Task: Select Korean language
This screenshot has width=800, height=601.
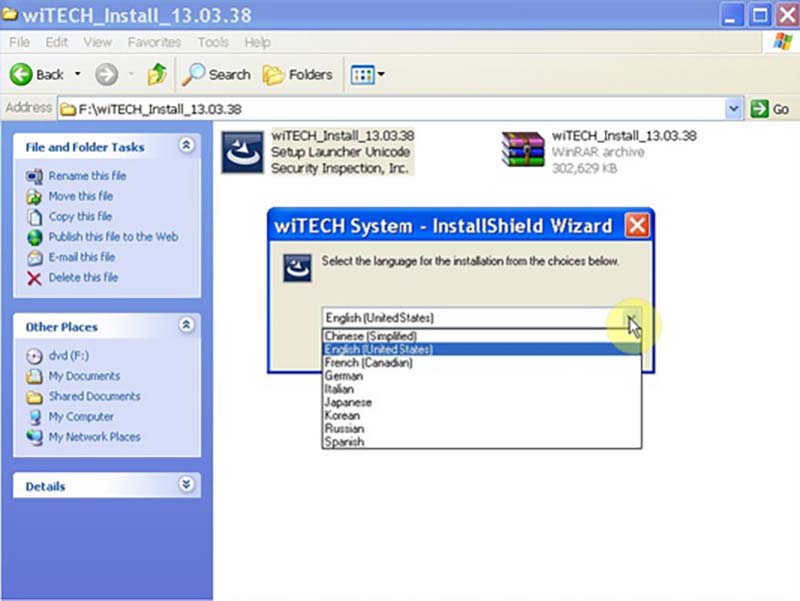Action: [x=481, y=416]
